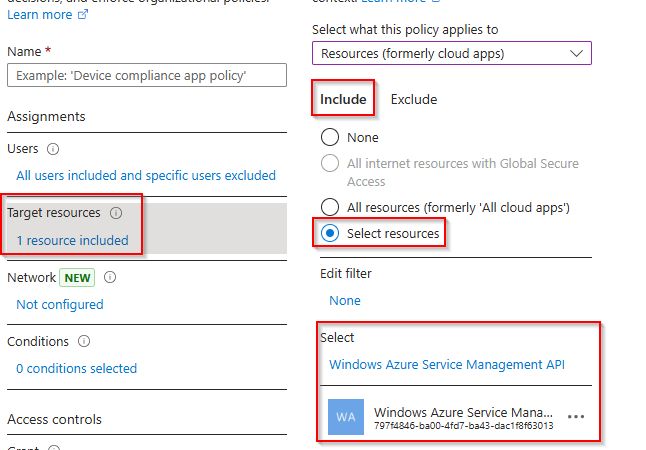Click the WA application avatar icon
The image size is (646, 450).
[346, 417]
